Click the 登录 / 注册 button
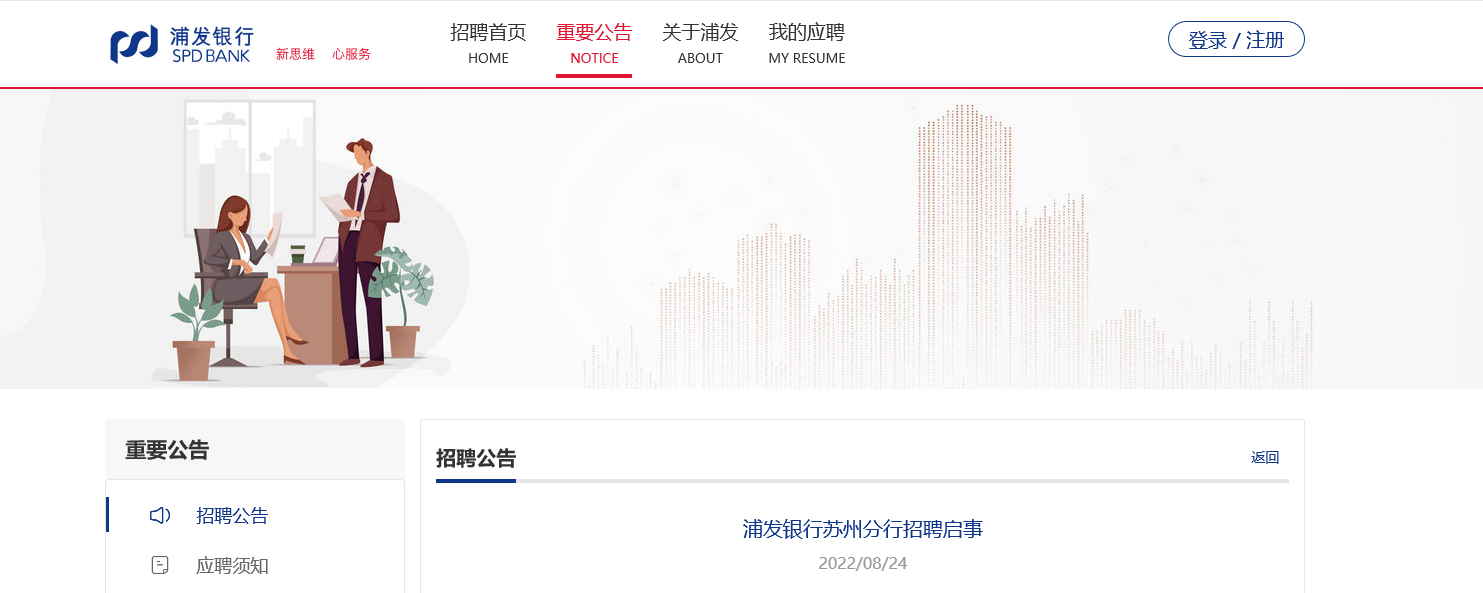The width and height of the screenshot is (1483, 593). click(x=1236, y=40)
